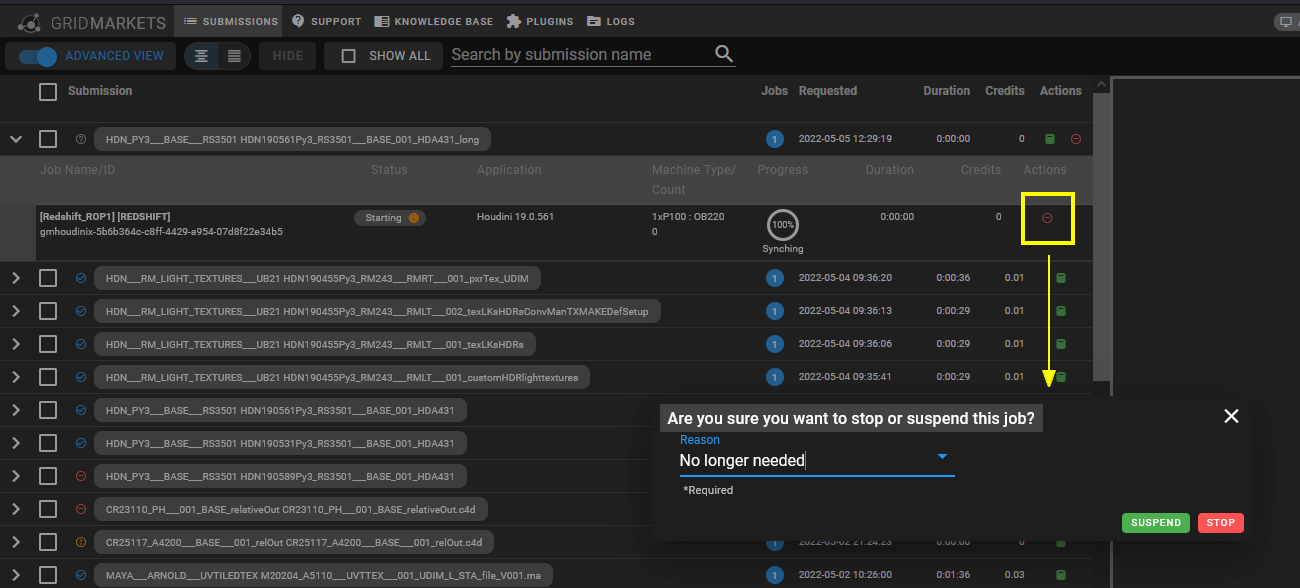Click completed-status icon on HDN190531Py3 row
This screenshot has height=588, width=1300.
point(81,443)
